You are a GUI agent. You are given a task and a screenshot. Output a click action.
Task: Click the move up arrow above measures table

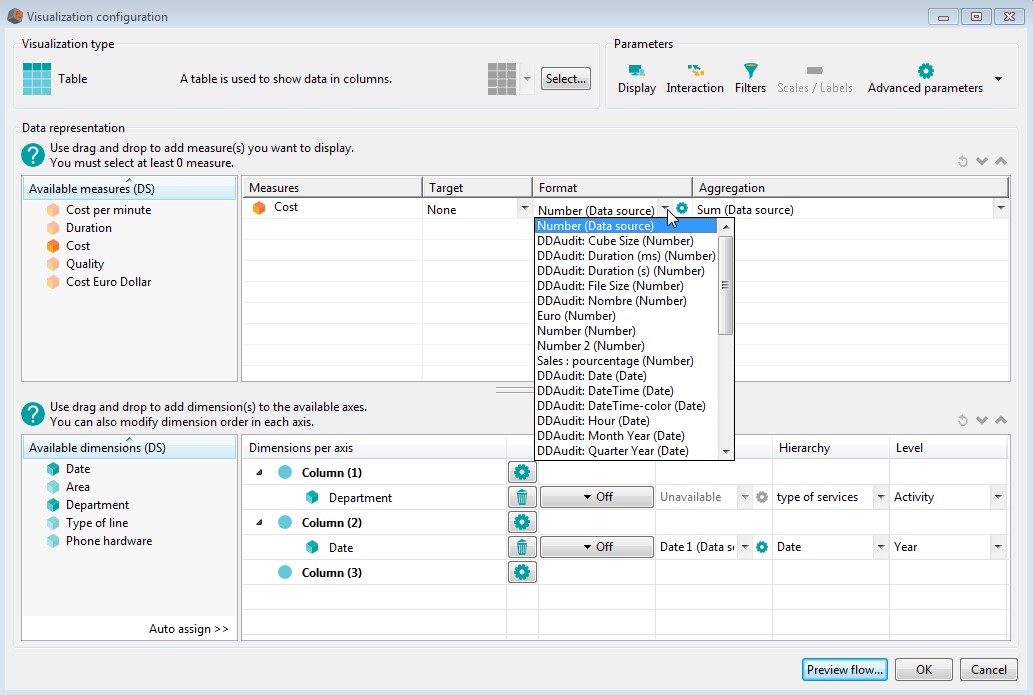pos(1001,161)
